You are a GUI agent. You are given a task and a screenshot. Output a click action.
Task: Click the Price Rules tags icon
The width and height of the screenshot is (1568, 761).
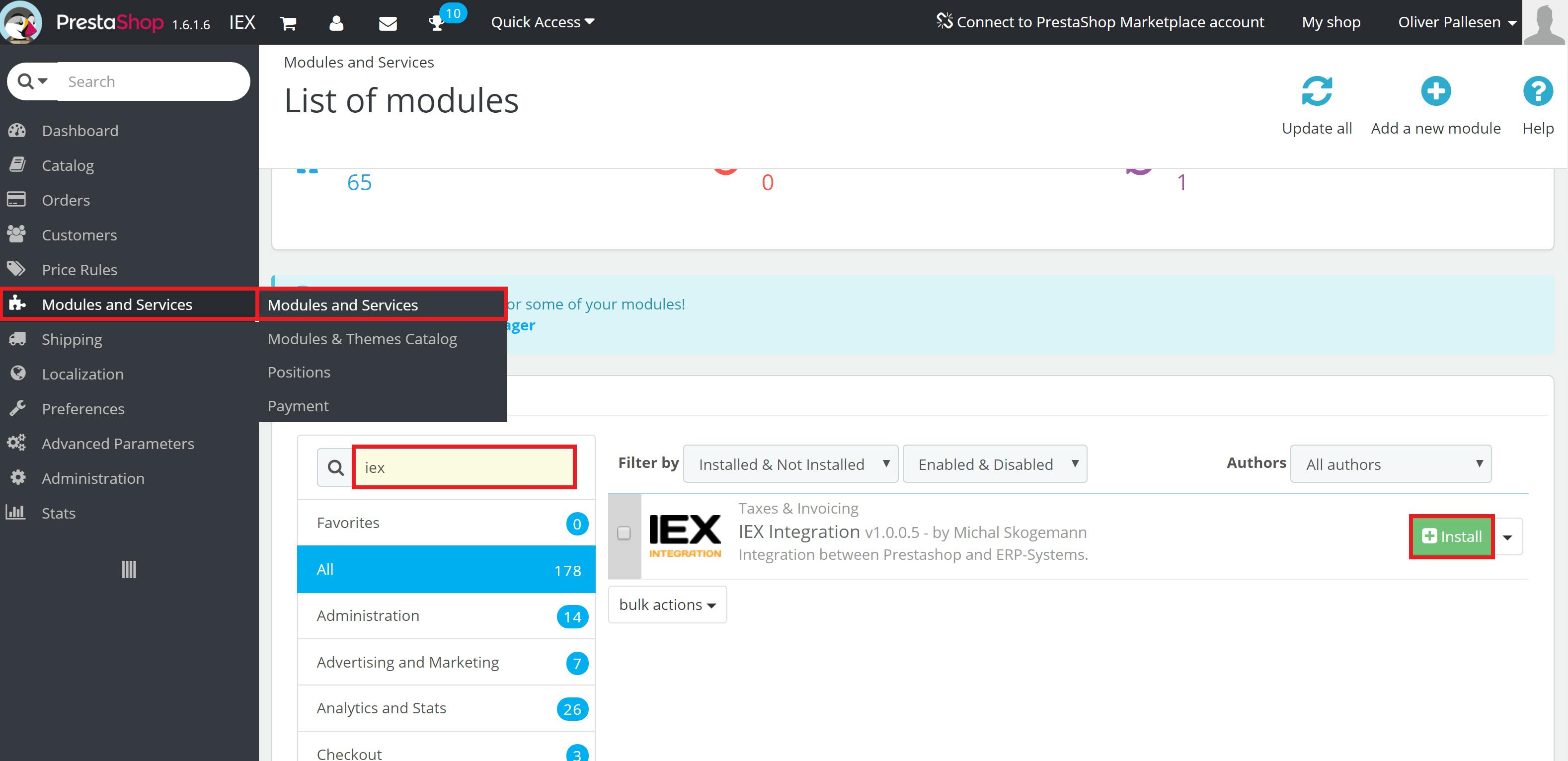16,268
